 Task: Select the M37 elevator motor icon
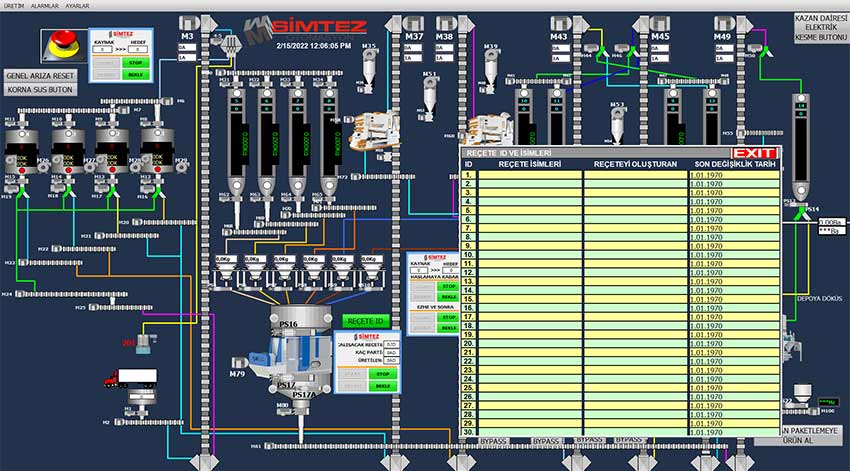(x=413, y=23)
